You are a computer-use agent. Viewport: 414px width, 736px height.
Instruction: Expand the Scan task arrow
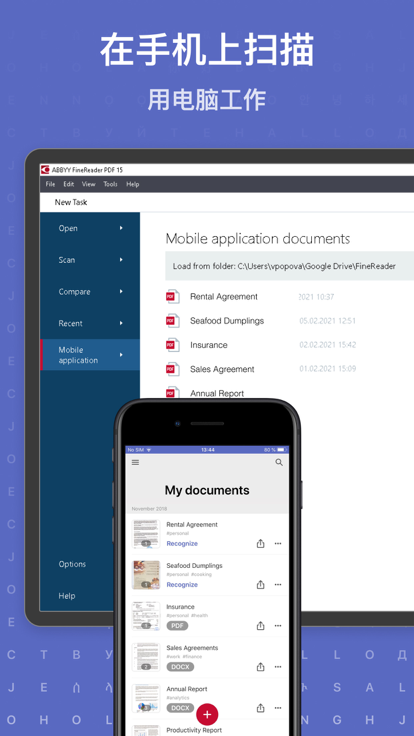point(121,260)
